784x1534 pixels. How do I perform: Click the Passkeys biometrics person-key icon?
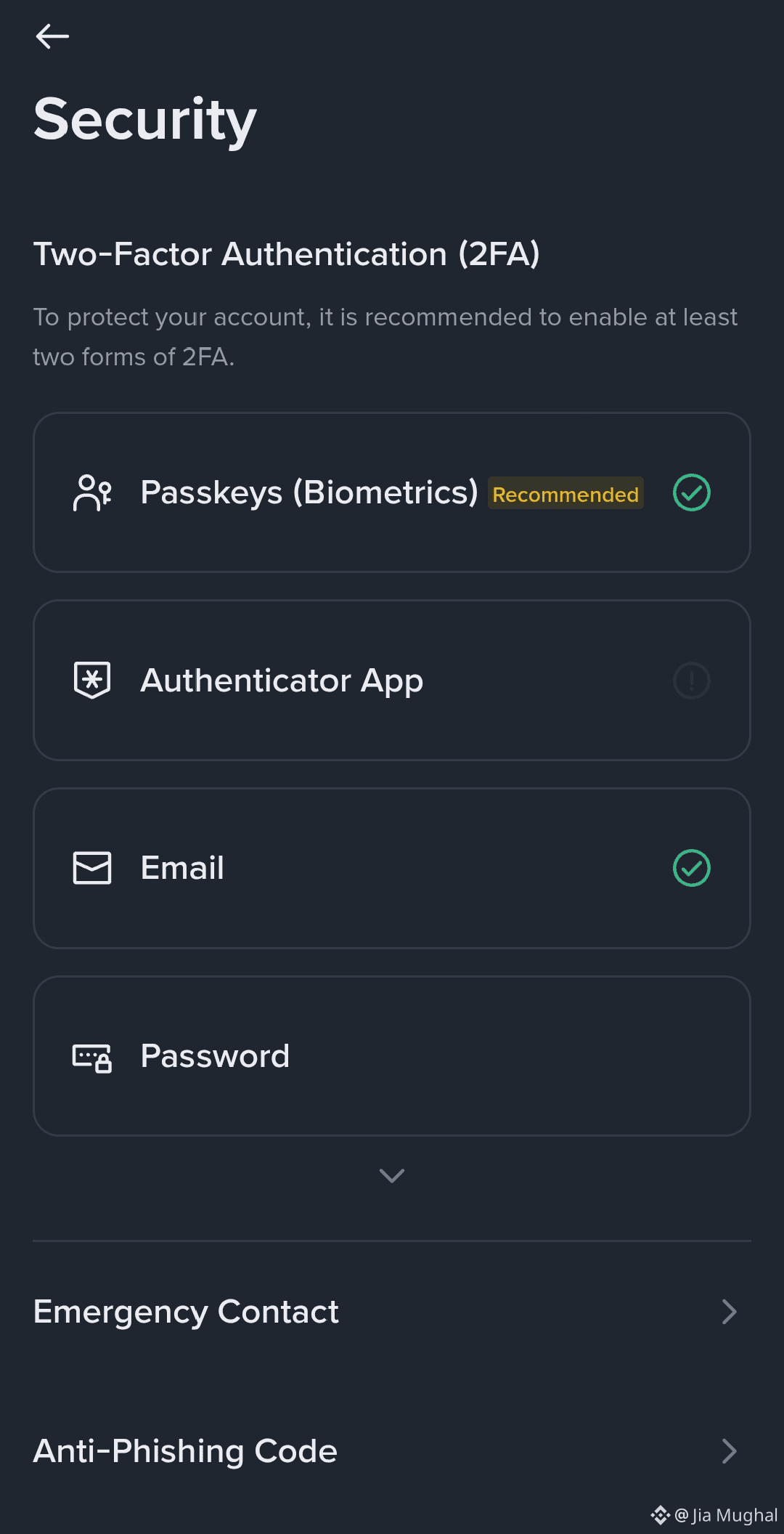[x=92, y=493]
